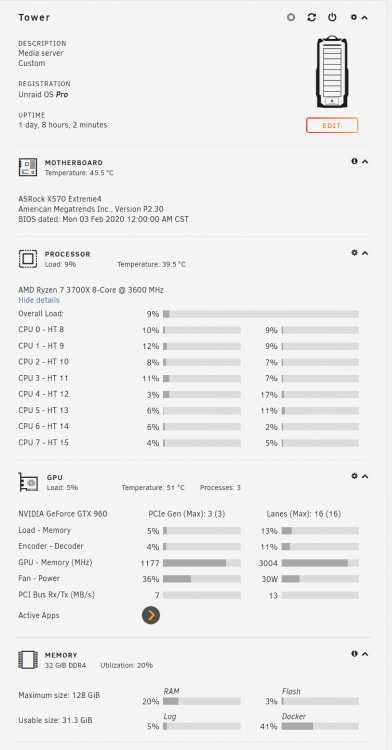Screen dimensions: 392x750
Task: Click the power shutdown icon
Action: click(332, 17)
